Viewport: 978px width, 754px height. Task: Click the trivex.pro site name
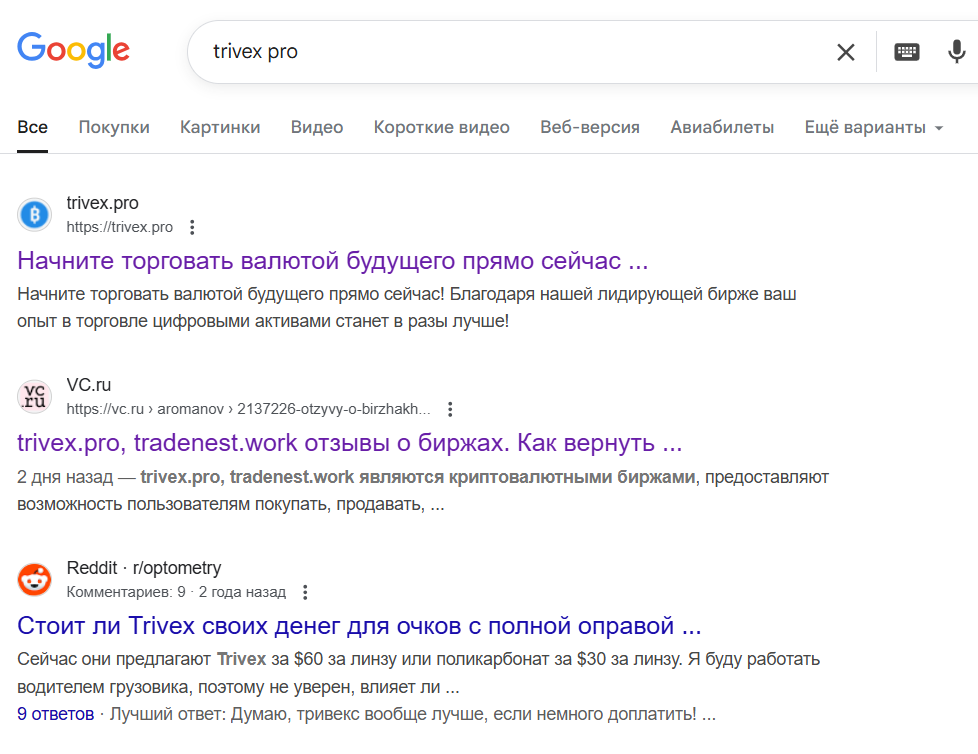point(102,203)
